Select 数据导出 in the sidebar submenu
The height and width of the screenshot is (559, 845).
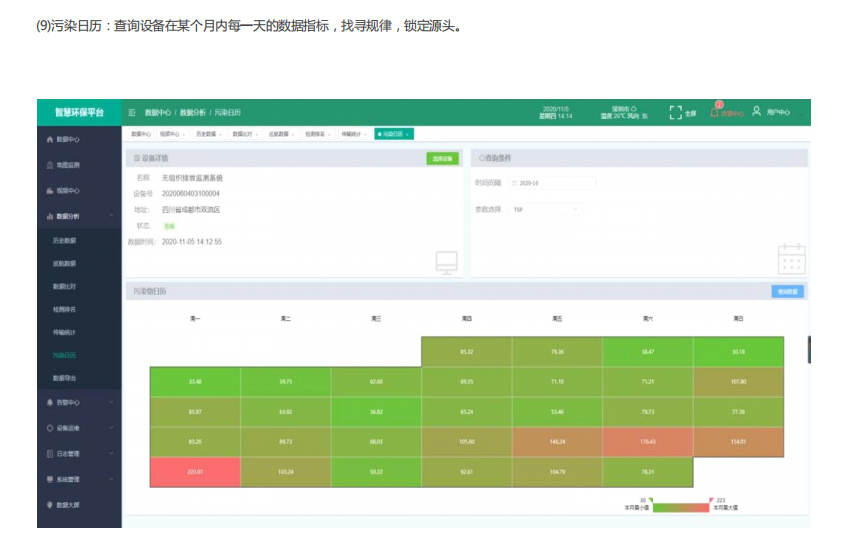pos(64,377)
